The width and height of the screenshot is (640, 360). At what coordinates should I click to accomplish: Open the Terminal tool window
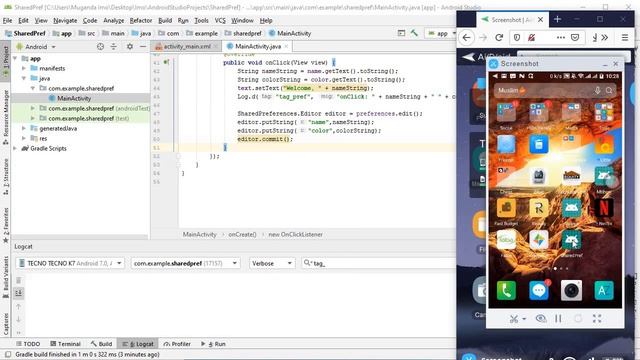[x=65, y=344]
